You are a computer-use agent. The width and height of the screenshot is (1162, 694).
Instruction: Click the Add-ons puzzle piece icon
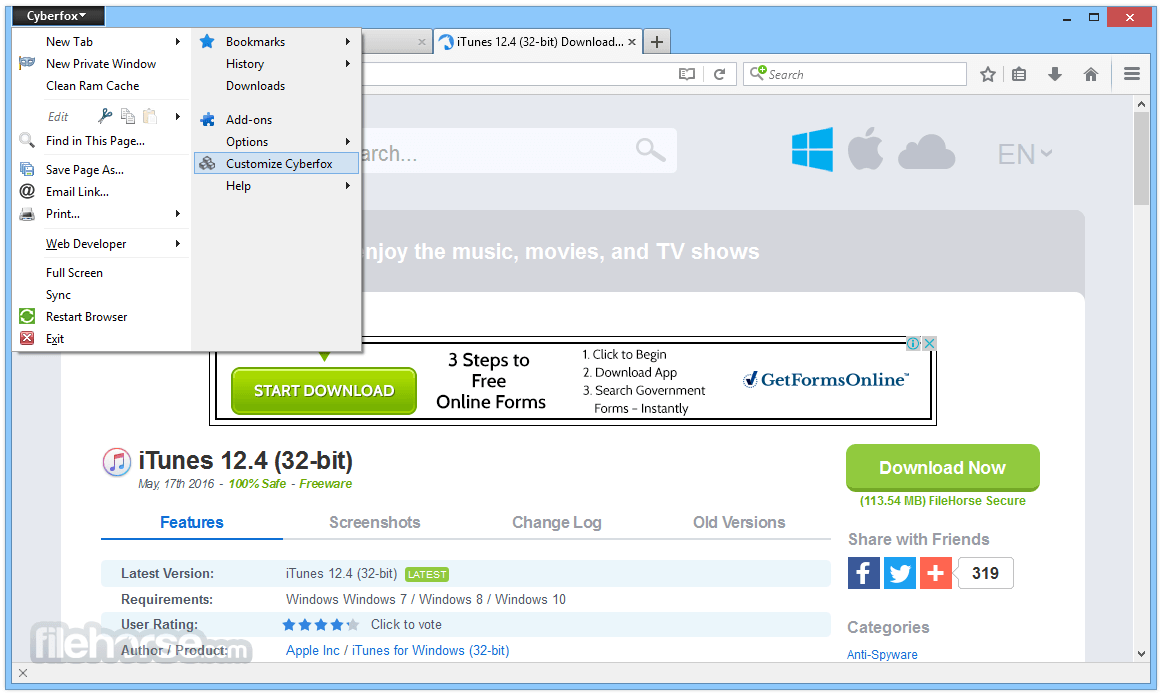[x=208, y=119]
